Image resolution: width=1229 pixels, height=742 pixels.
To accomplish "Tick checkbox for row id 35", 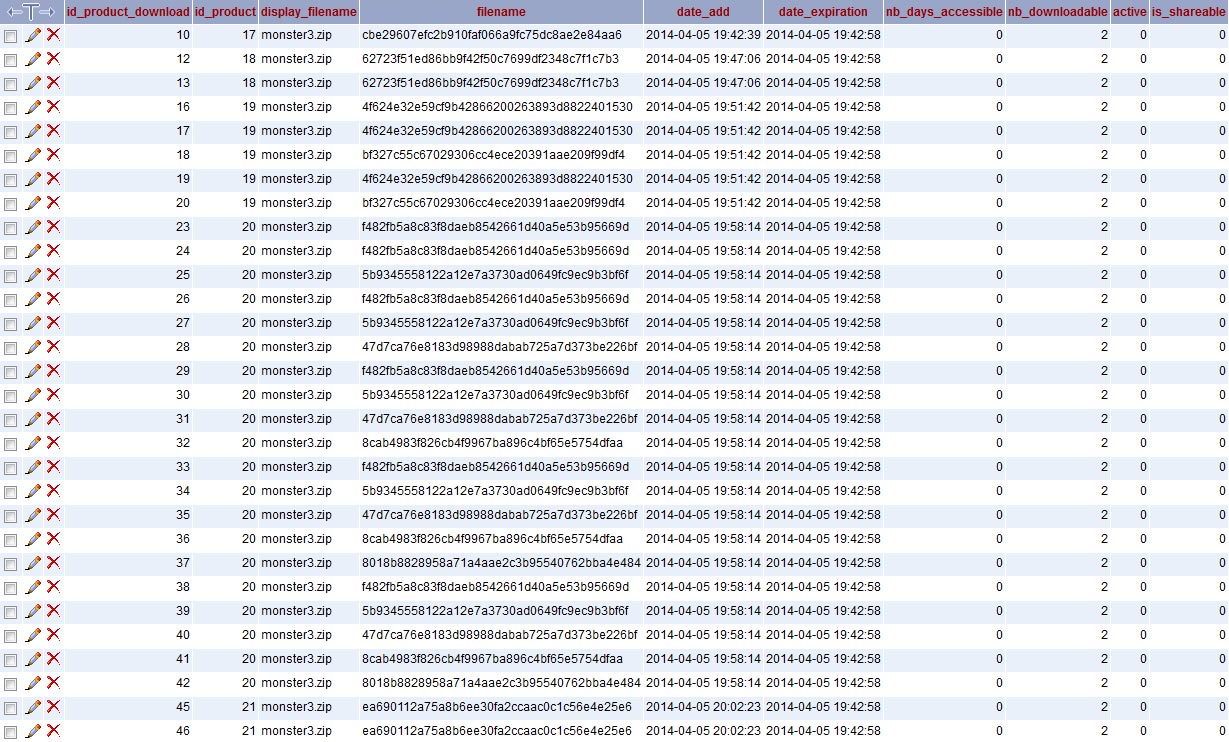I will tap(10, 516).
